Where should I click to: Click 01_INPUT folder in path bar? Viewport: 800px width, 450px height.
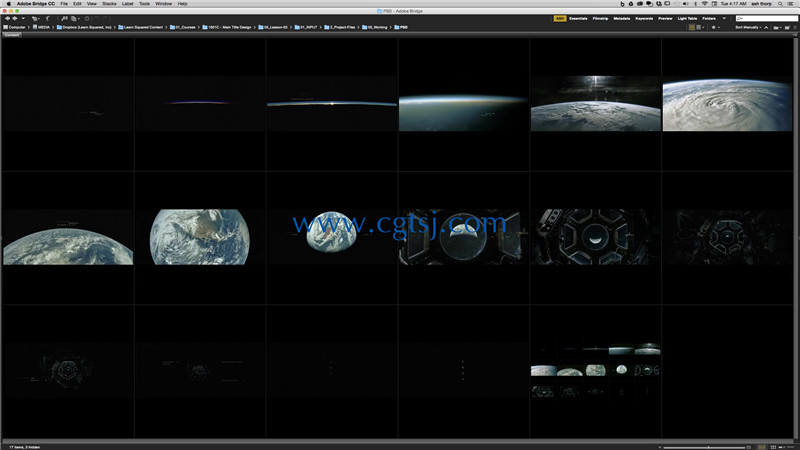click(x=306, y=27)
